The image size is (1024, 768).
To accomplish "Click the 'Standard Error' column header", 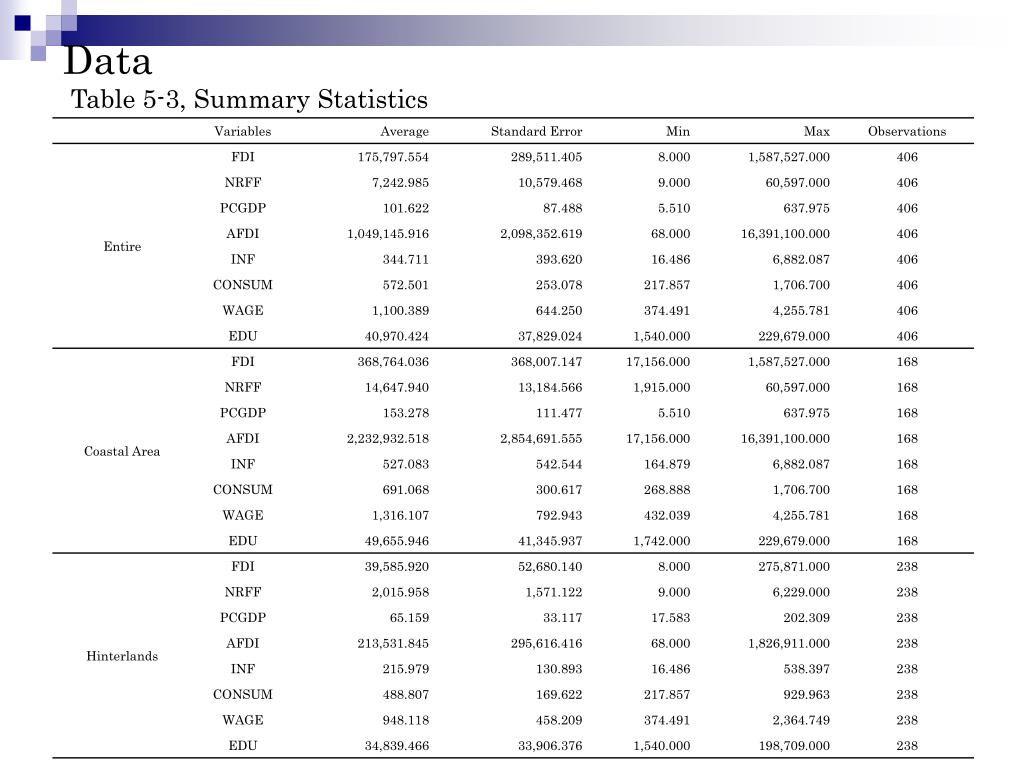I will click(x=536, y=131).
